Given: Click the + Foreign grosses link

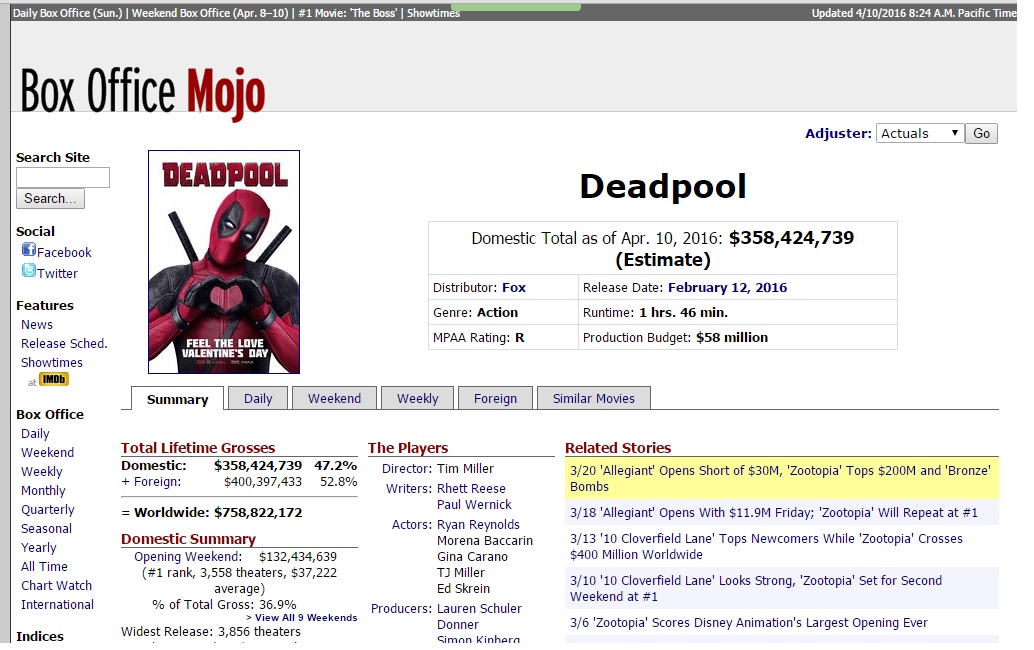Looking at the screenshot, I should pyautogui.click(x=158, y=482).
